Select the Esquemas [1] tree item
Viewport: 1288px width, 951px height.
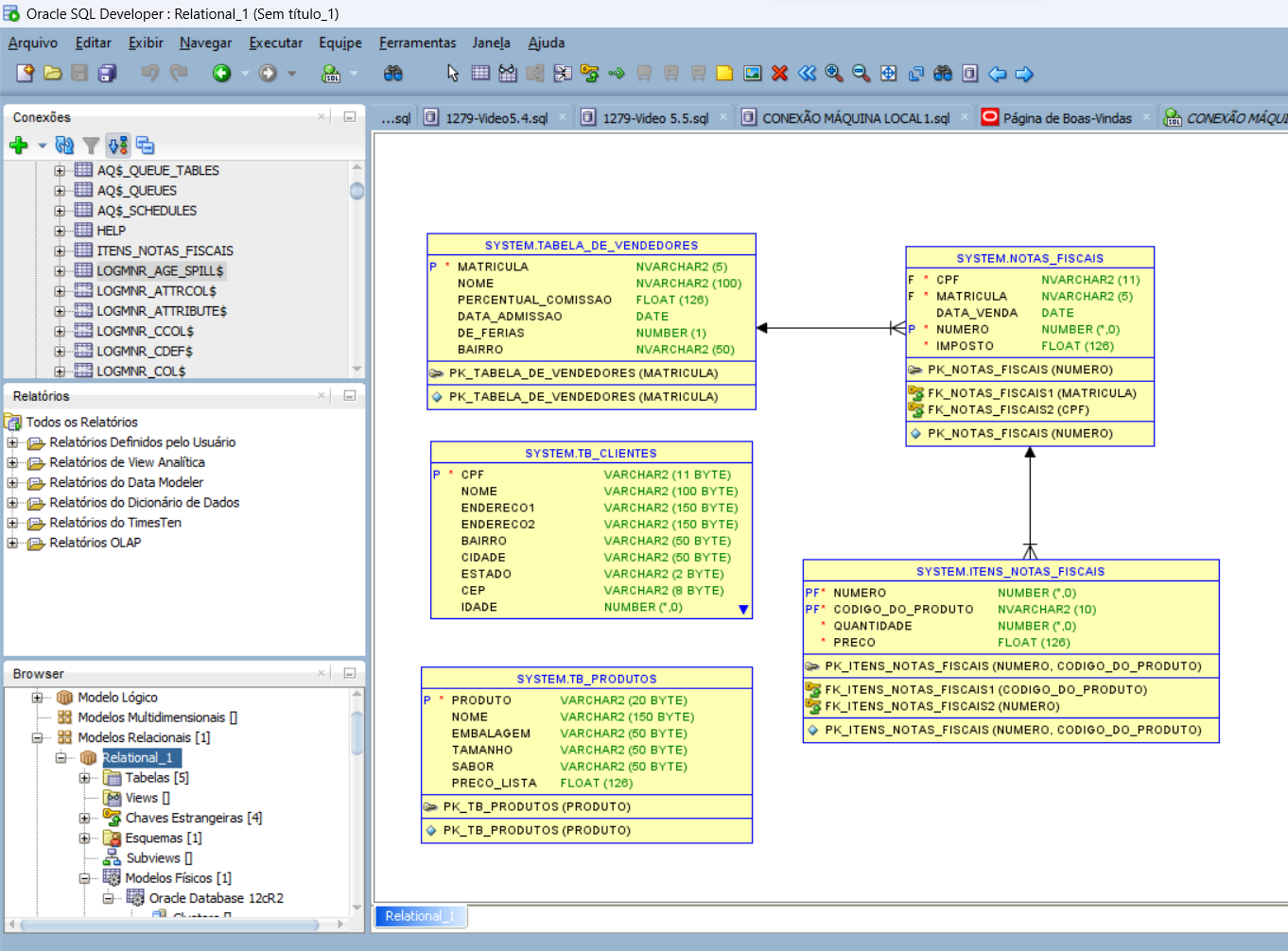163,838
